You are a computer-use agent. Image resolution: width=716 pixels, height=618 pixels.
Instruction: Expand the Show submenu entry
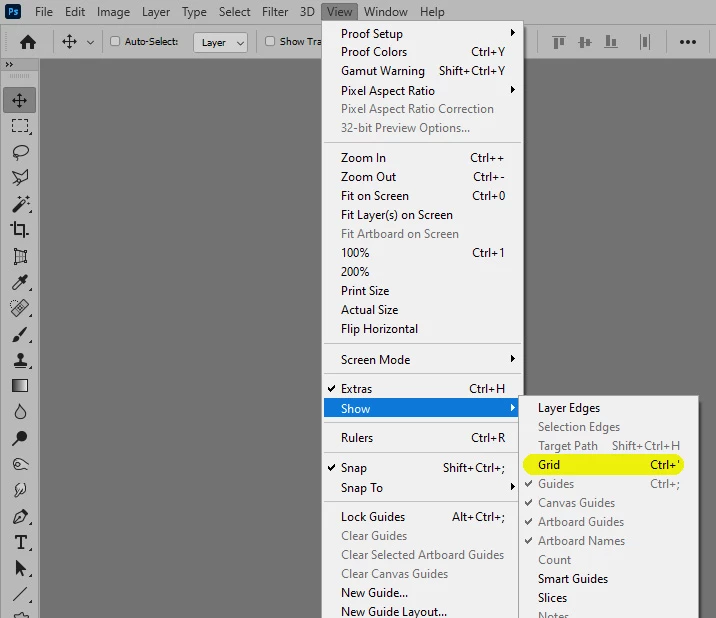tap(421, 408)
